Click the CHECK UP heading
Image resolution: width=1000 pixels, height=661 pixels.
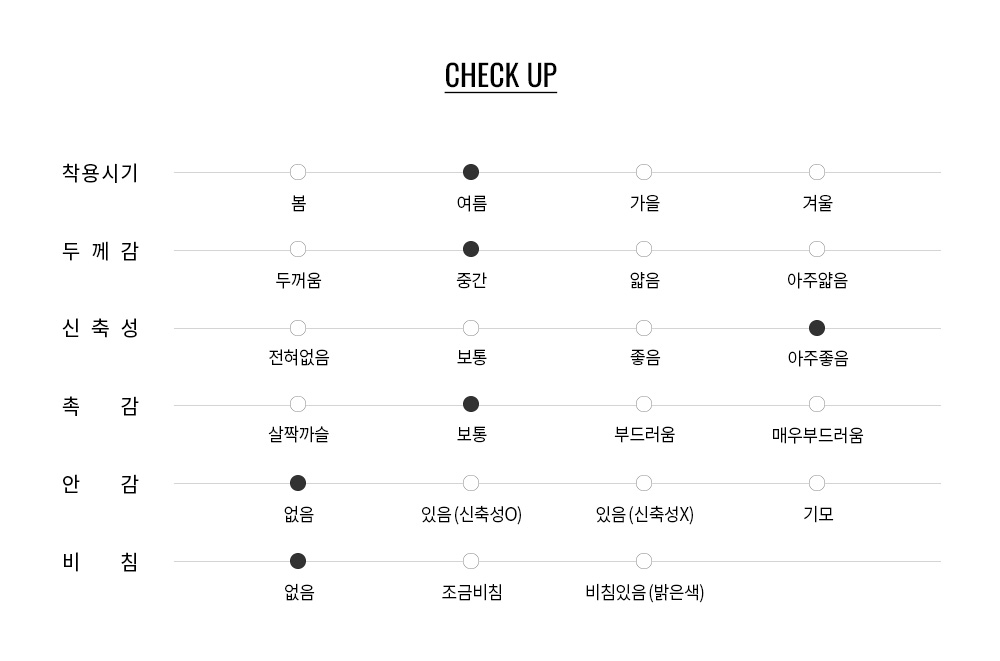click(501, 76)
